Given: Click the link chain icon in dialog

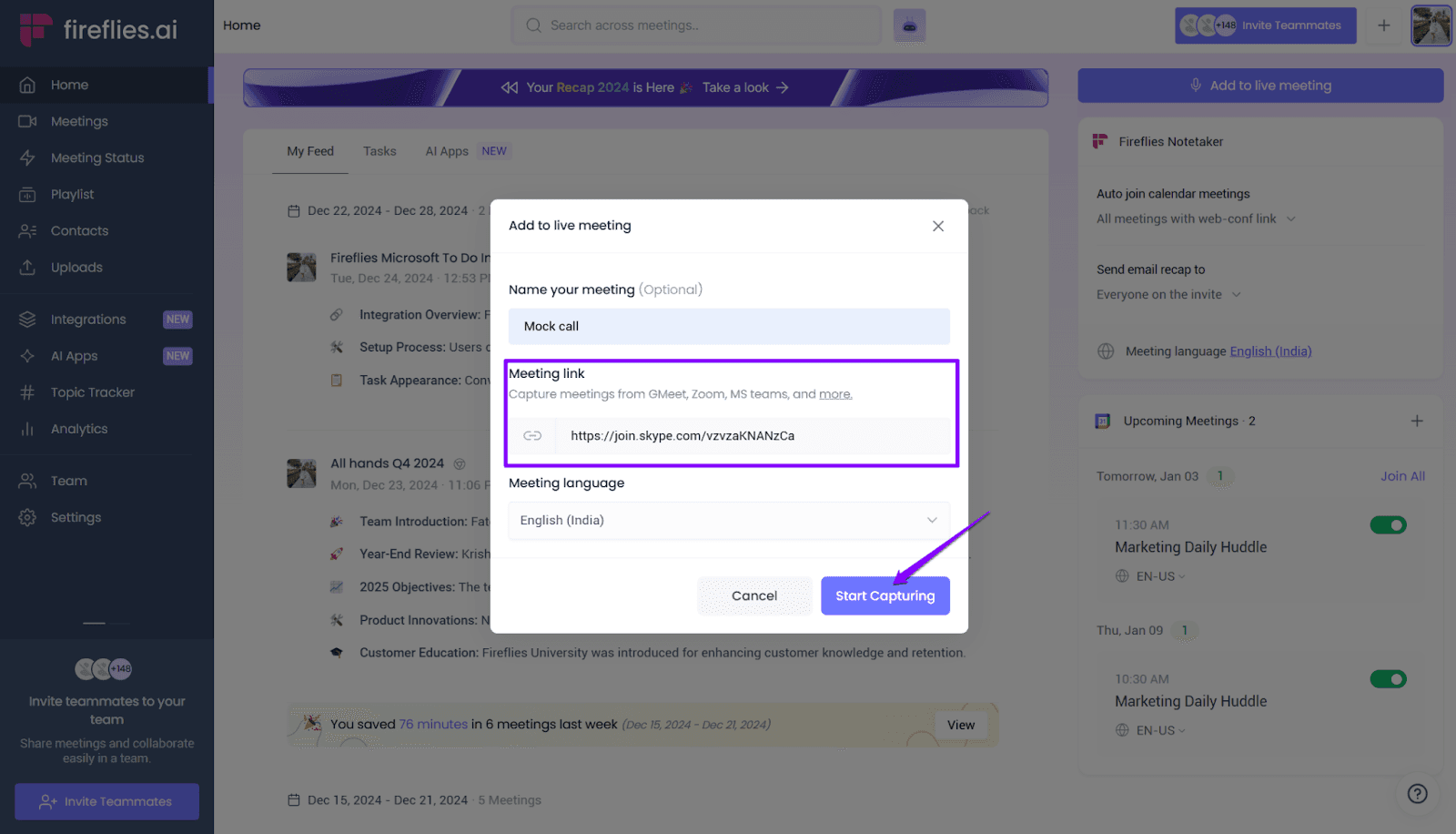Looking at the screenshot, I should (x=532, y=436).
